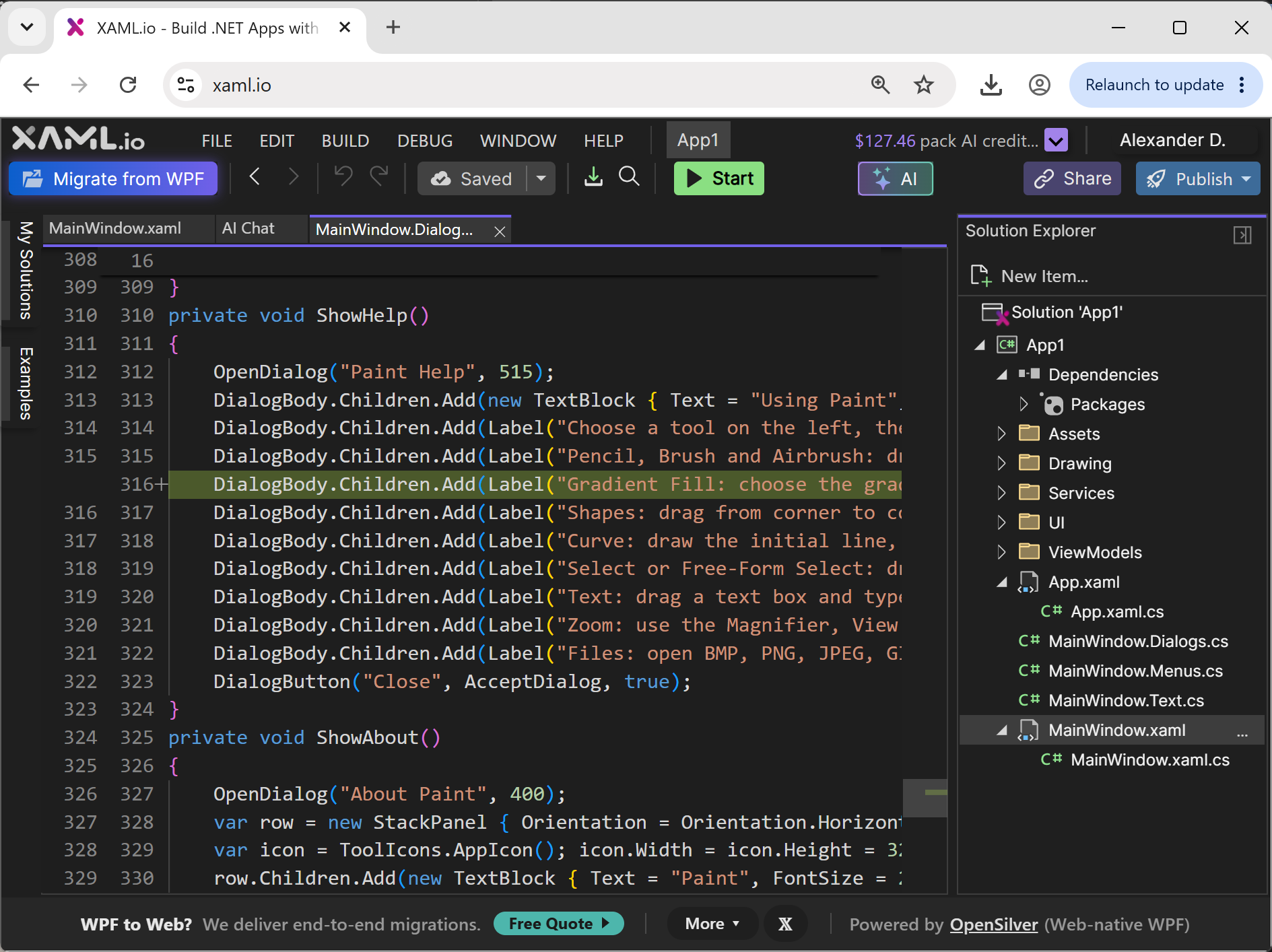This screenshot has width=1272, height=952.
Task: Click the XAML.io logo
Action: [x=78, y=139]
